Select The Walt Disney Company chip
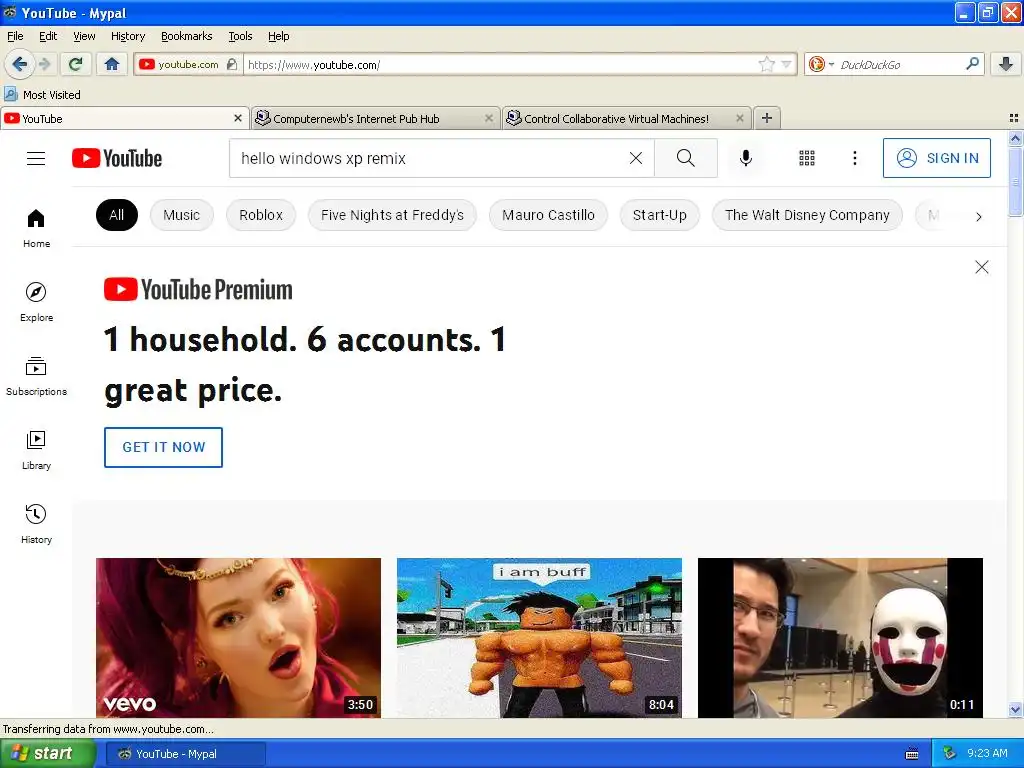 click(807, 215)
